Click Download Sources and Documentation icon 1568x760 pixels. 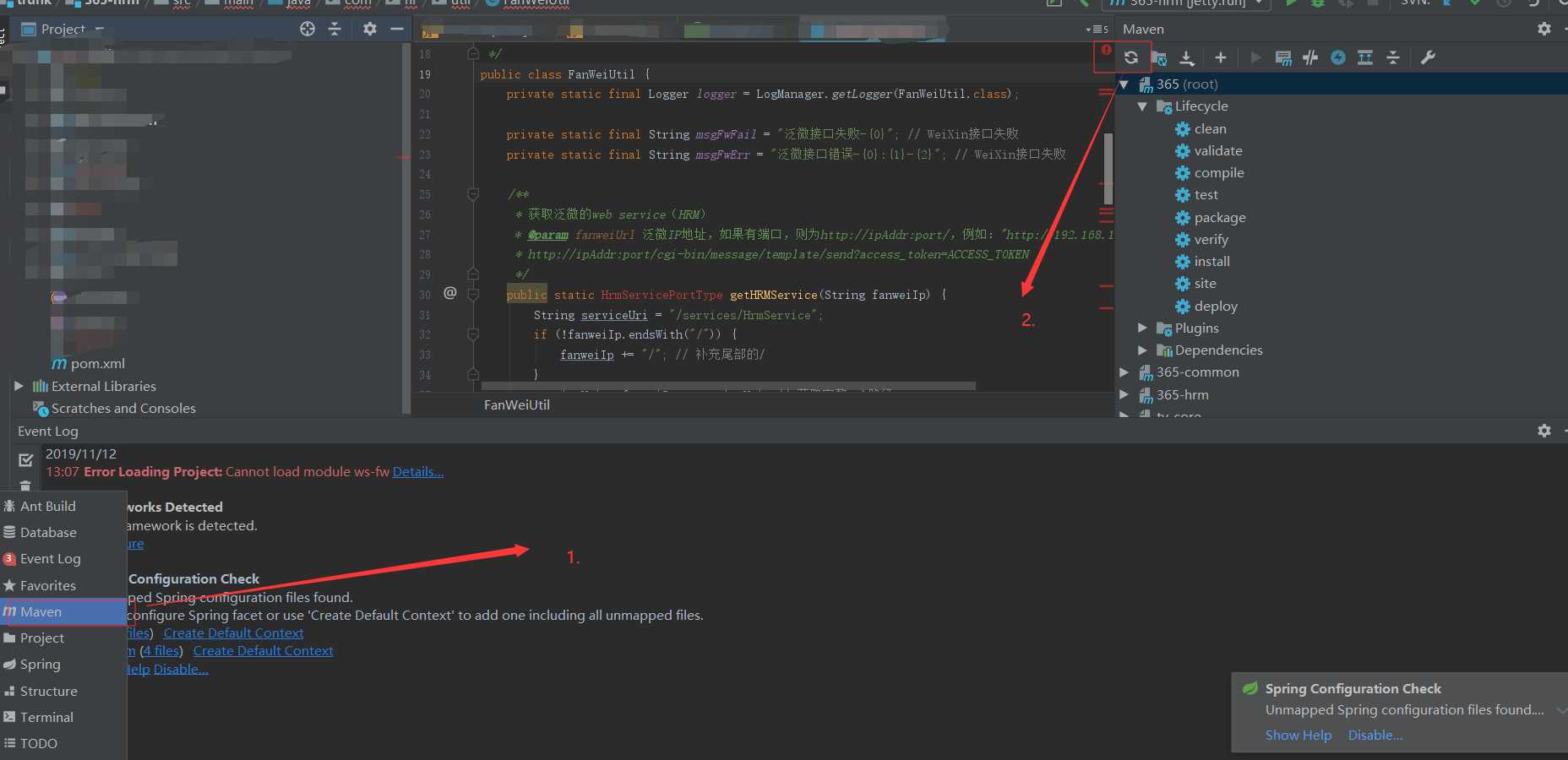[1187, 57]
